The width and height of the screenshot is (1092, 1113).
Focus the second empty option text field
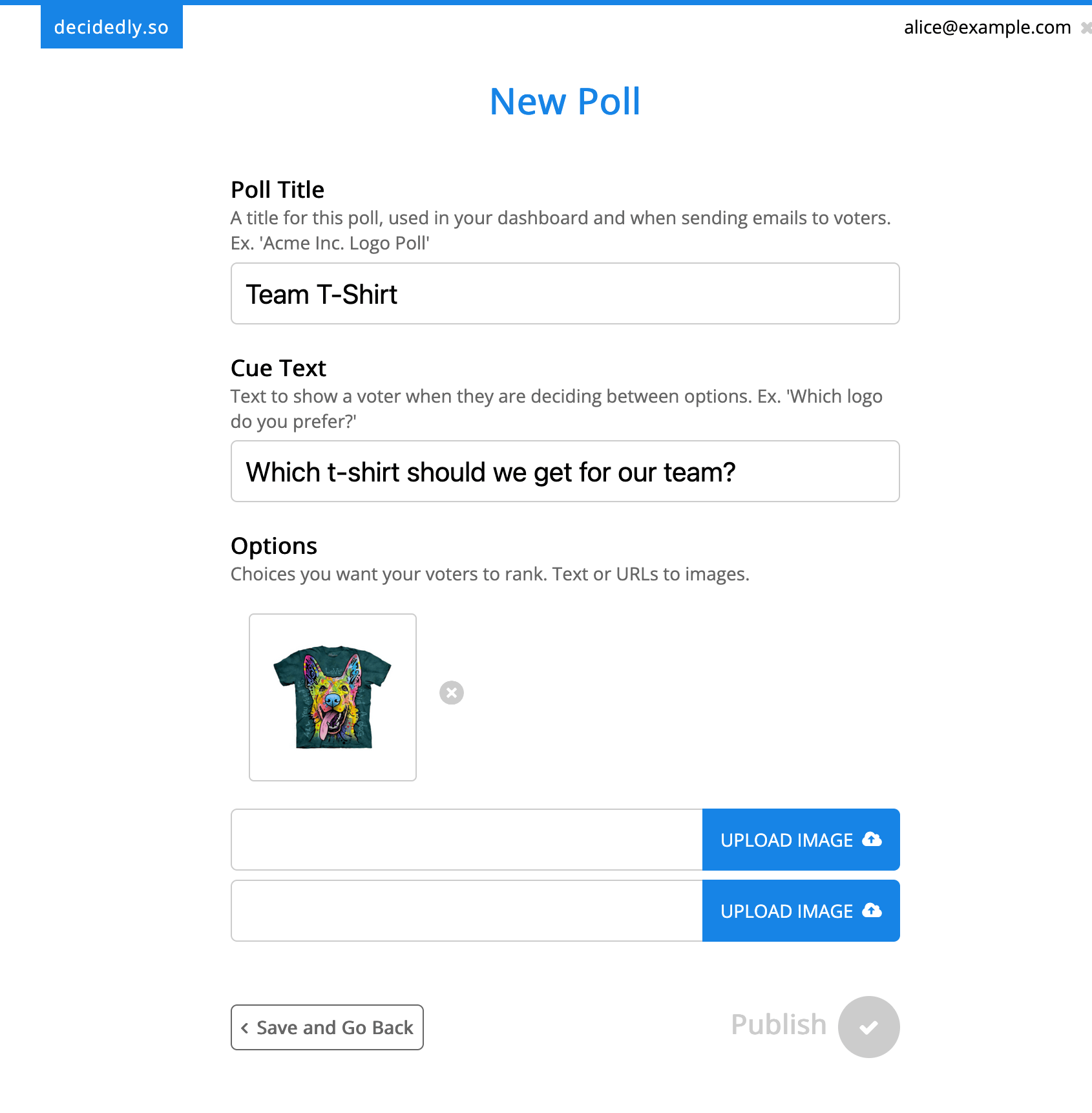[x=467, y=911]
